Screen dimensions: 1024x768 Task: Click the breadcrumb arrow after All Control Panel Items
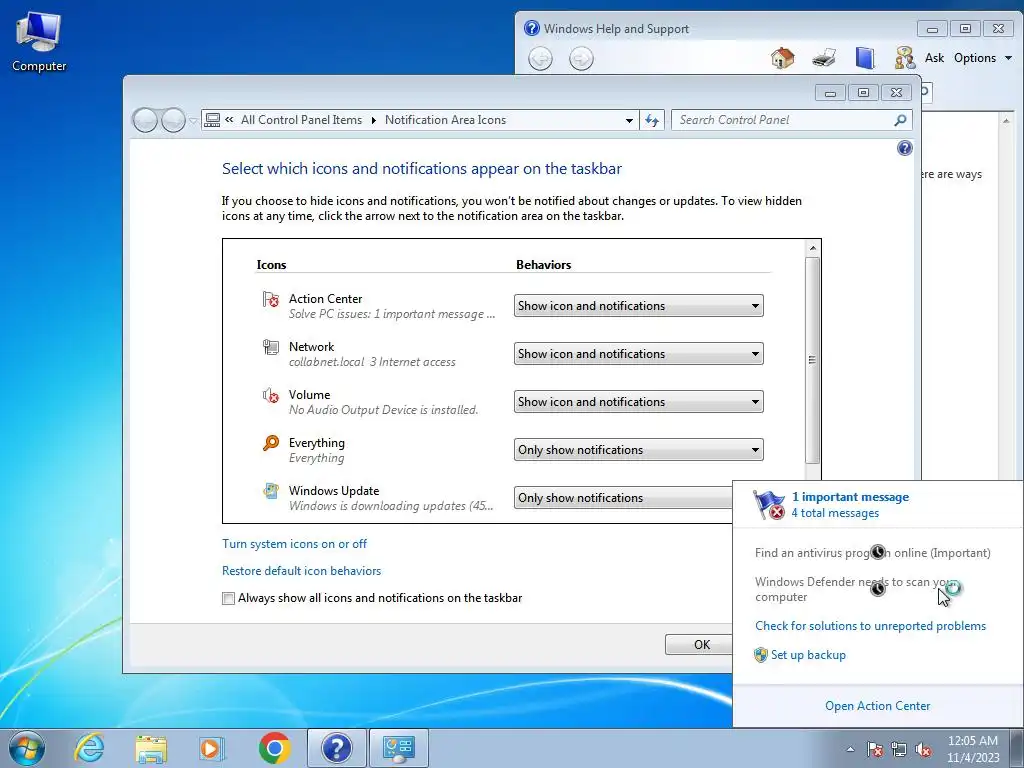(374, 120)
